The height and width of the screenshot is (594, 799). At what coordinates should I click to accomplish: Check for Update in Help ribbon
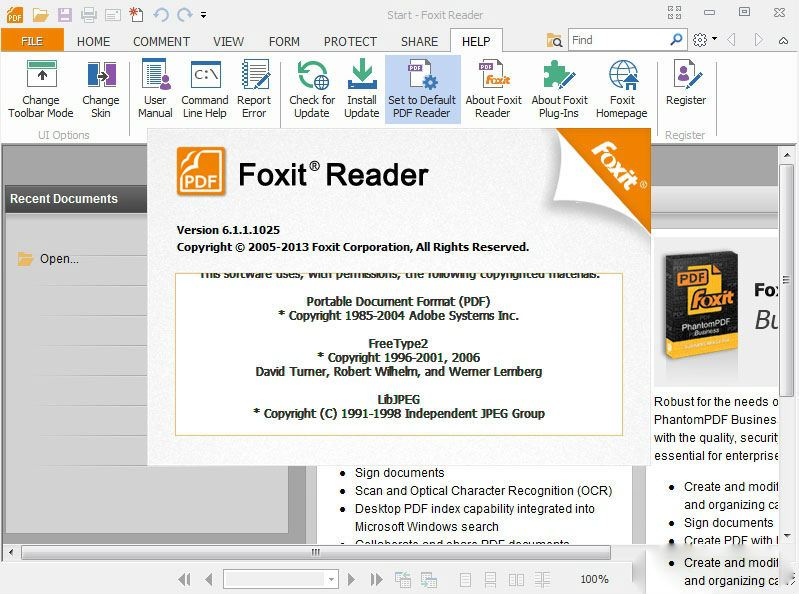[x=312, y=89]
